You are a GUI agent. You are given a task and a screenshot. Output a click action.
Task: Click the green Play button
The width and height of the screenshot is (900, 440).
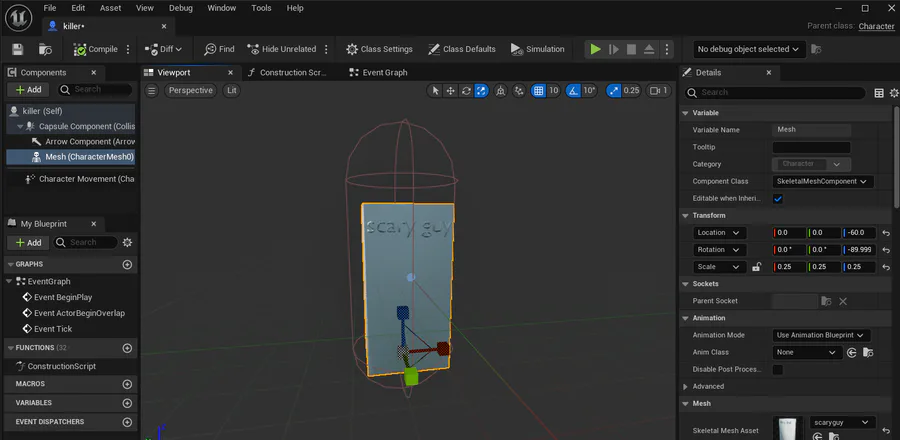tap(596, 49)
